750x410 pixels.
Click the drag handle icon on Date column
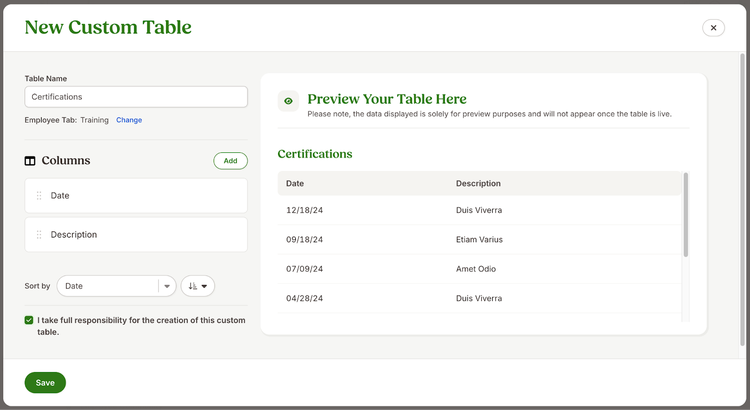(39, 196)
